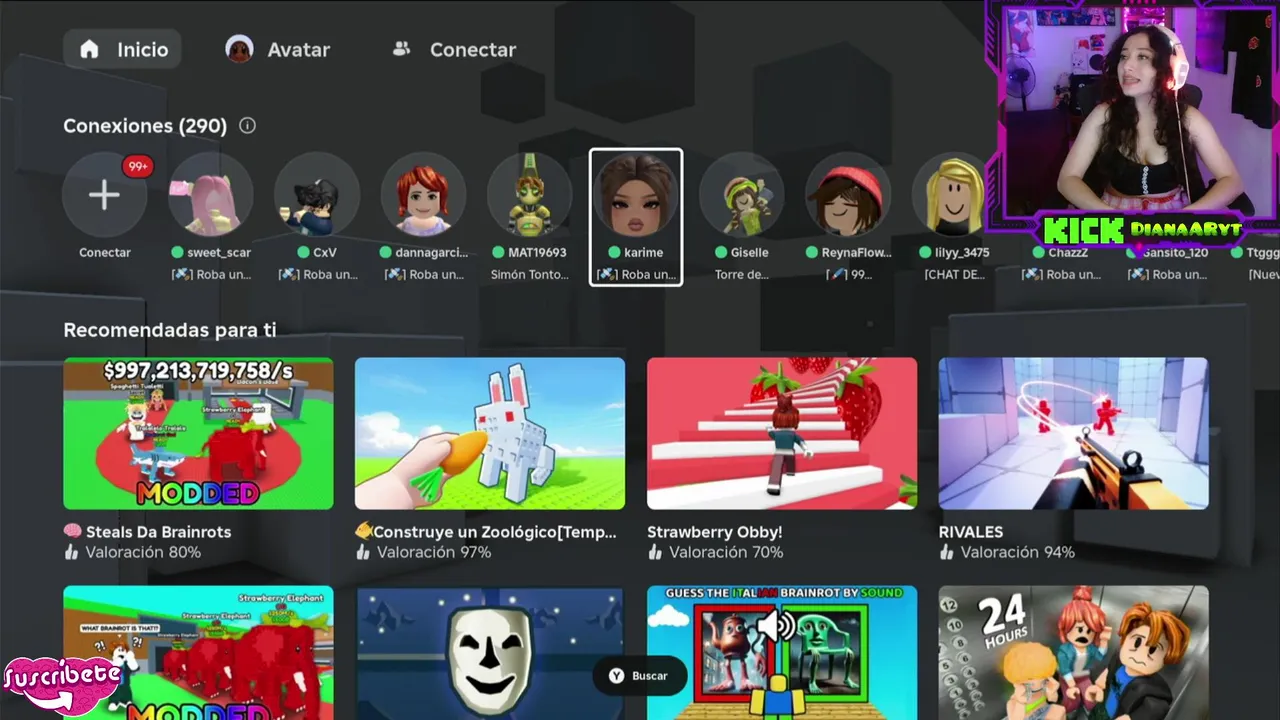Click MAT19693's Simón Tonto status text
The image size is (1280, 720).
(529, 275)
